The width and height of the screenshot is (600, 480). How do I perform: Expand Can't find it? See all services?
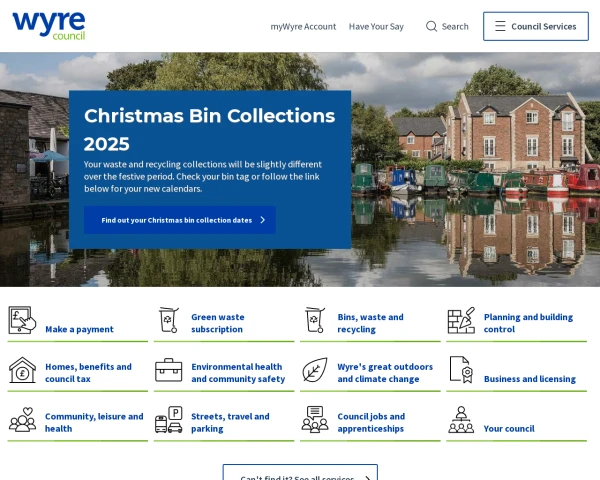pyautogui.click(x=300, y=472)
